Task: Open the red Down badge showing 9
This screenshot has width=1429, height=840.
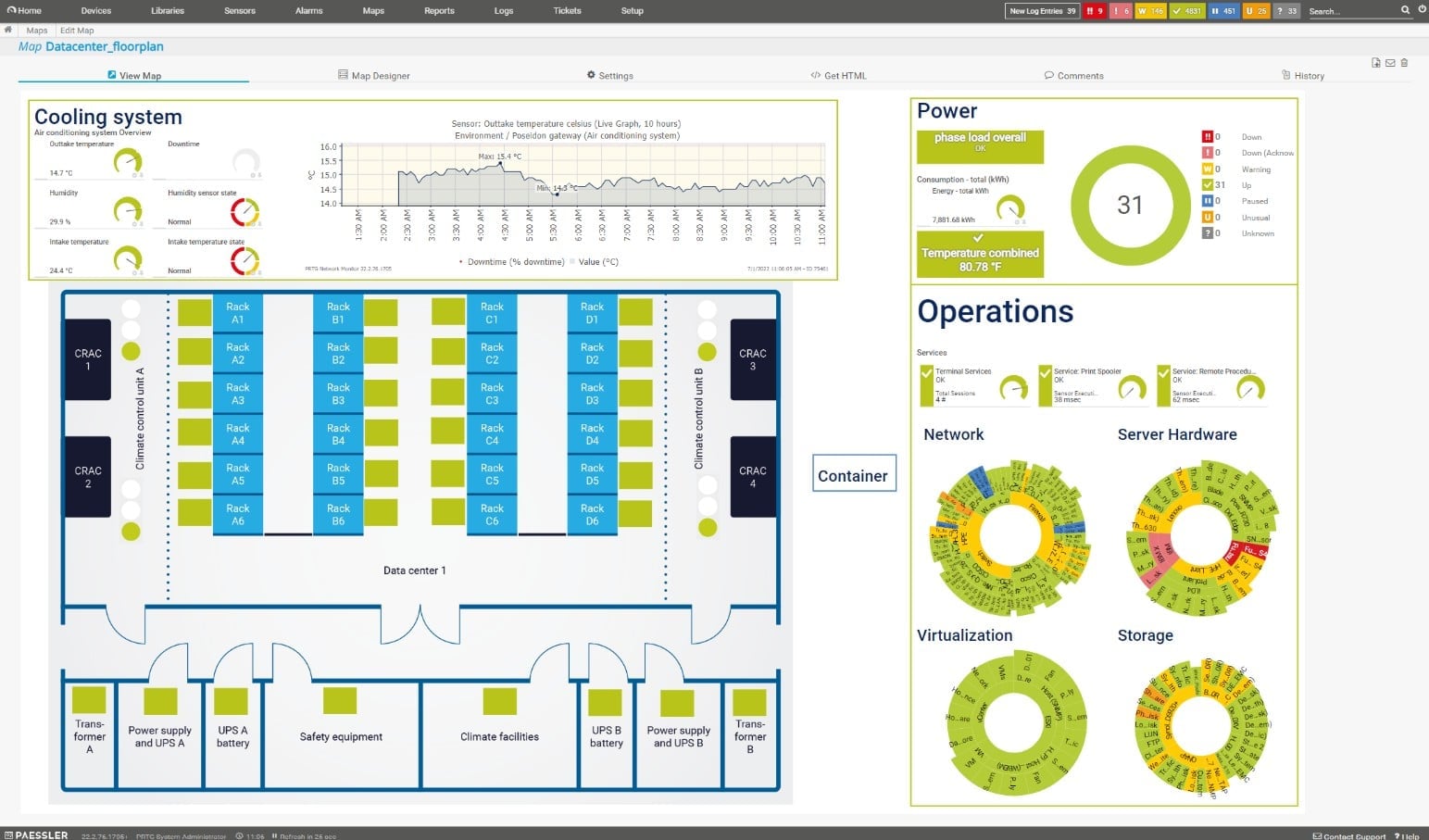Action: click(x=1095, y=11)
